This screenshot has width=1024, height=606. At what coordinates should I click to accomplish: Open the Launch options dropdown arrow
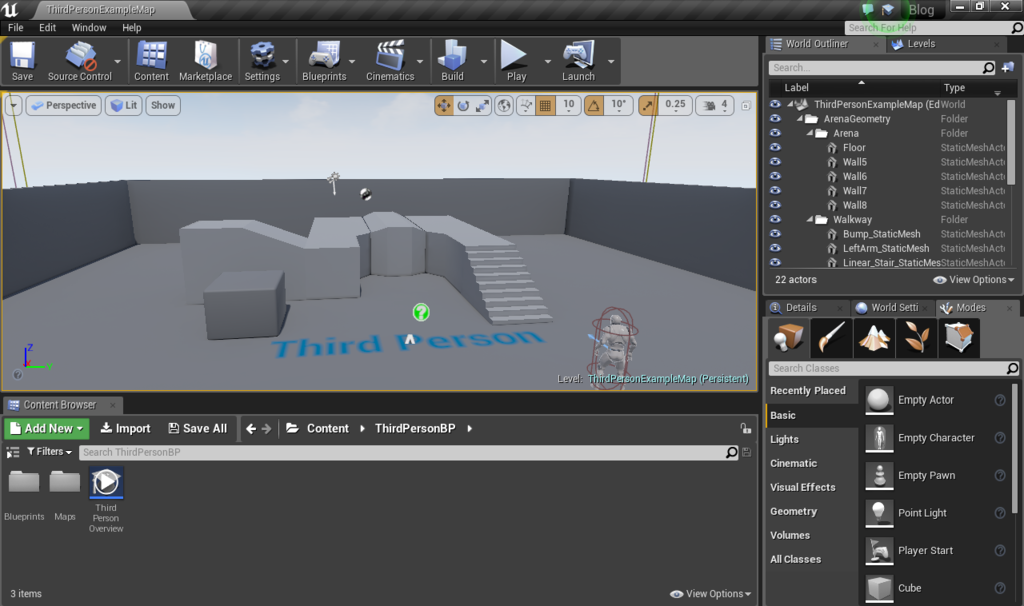pyautogui.click(x=611, y=61)
